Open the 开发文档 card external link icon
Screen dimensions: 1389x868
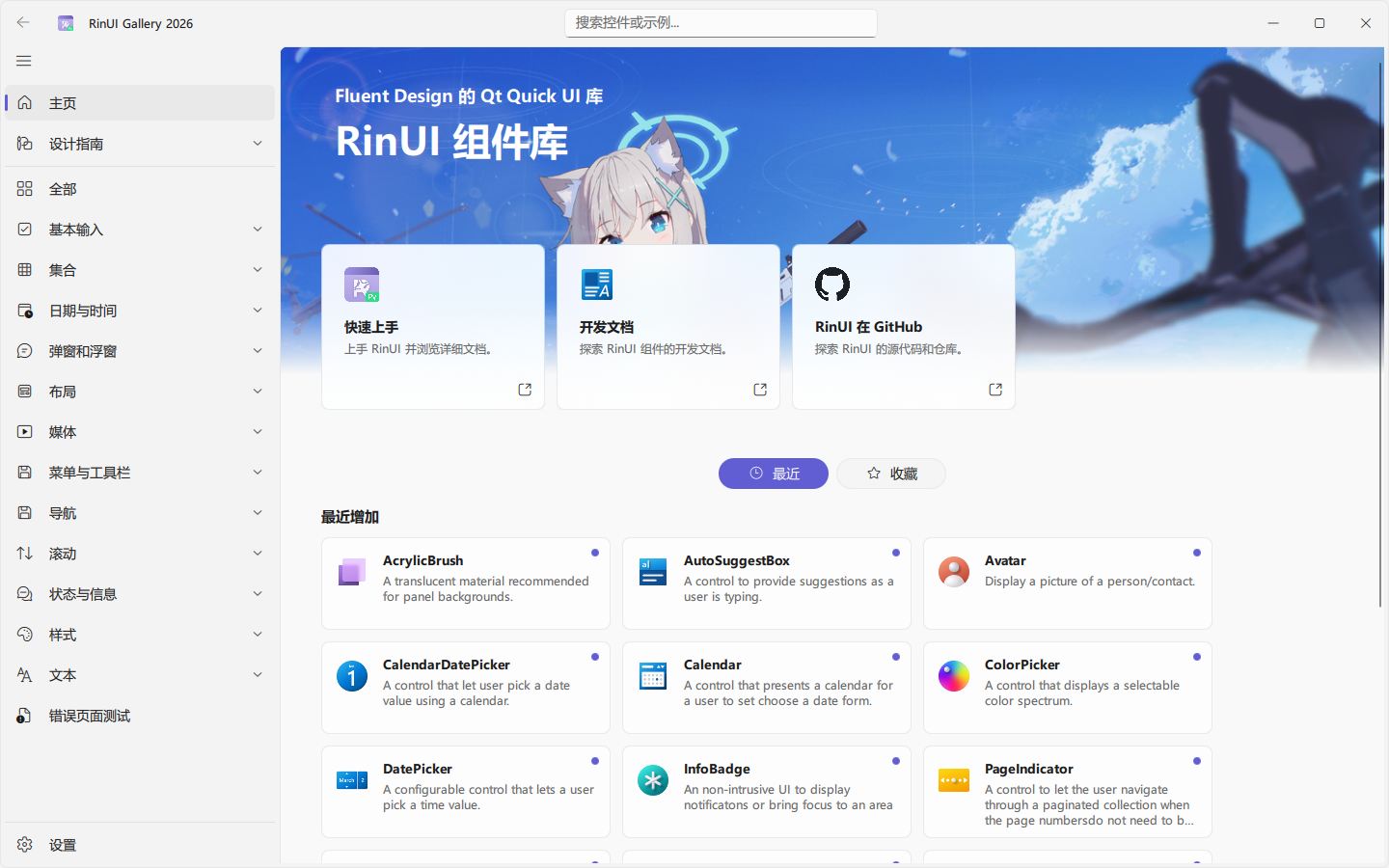760,390
